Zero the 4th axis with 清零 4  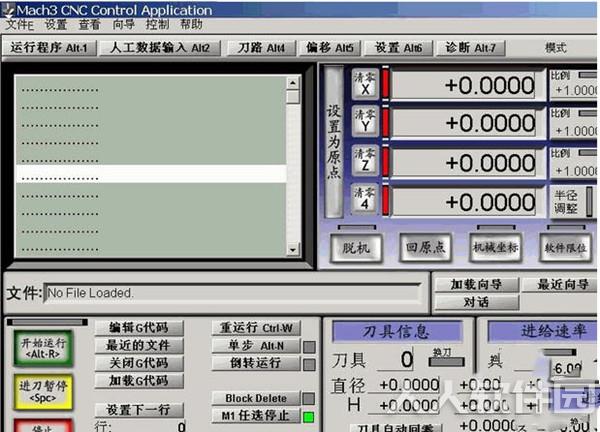tap(365, 199)
